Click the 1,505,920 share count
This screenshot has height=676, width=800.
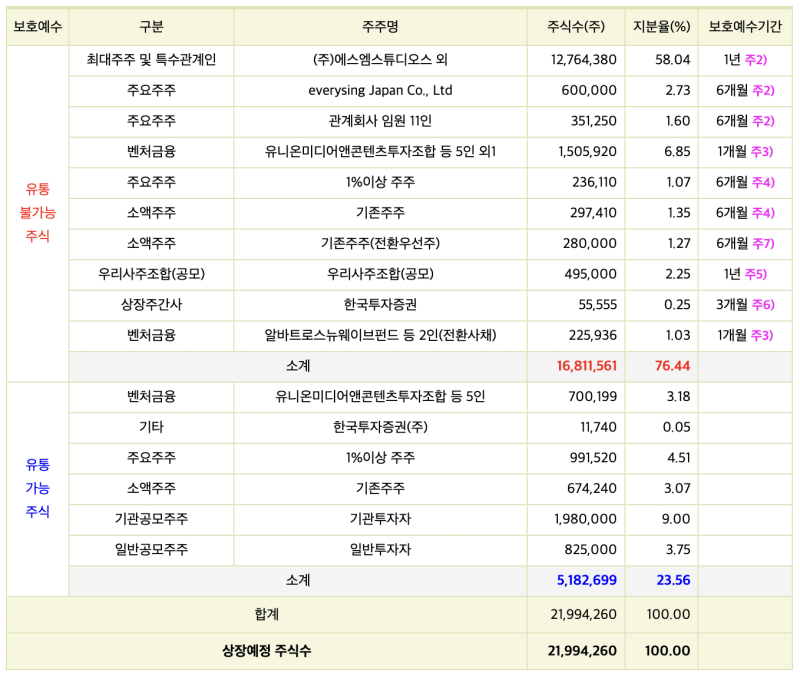pos(587,152)
